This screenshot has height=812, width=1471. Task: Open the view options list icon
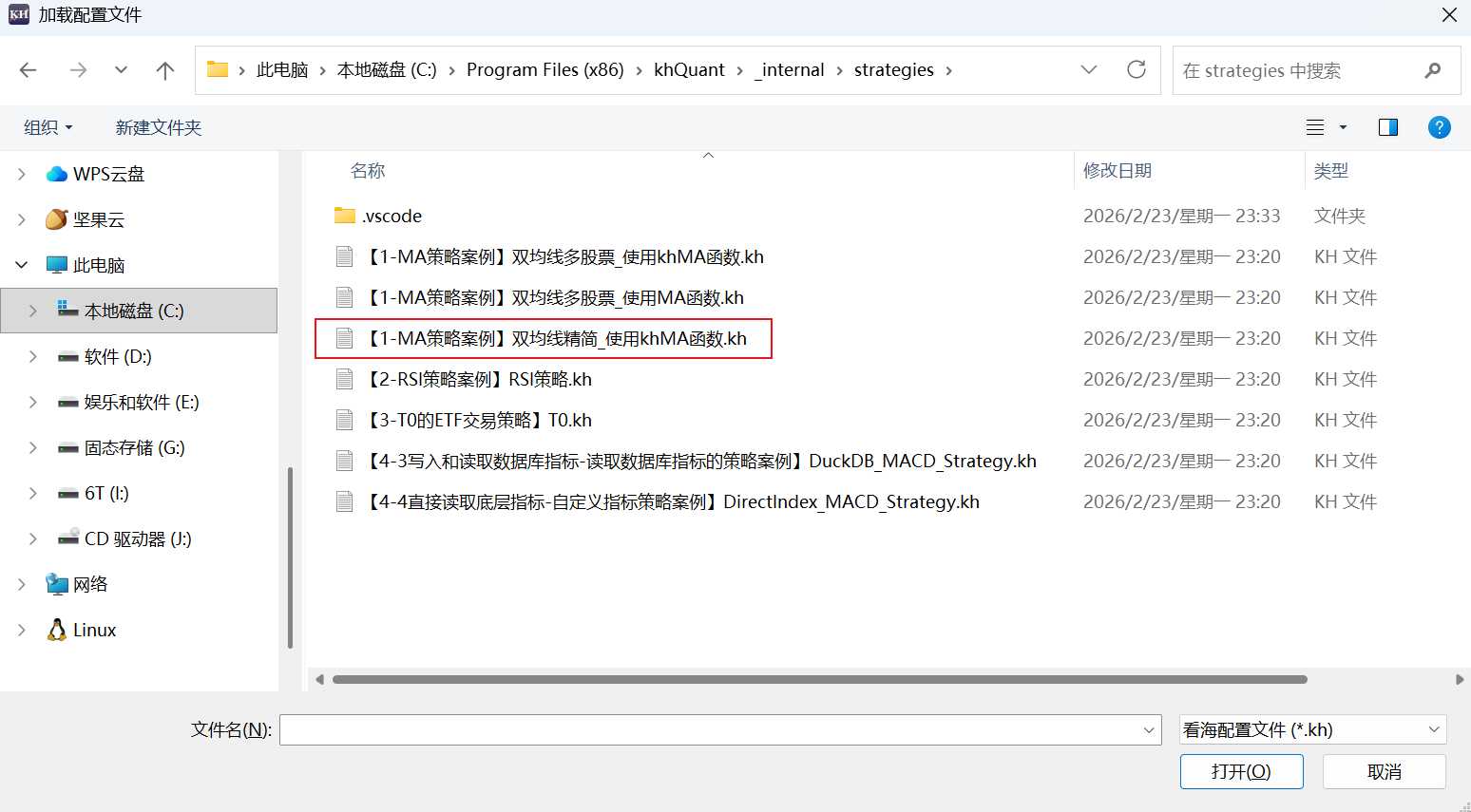tap(1315, 127)
